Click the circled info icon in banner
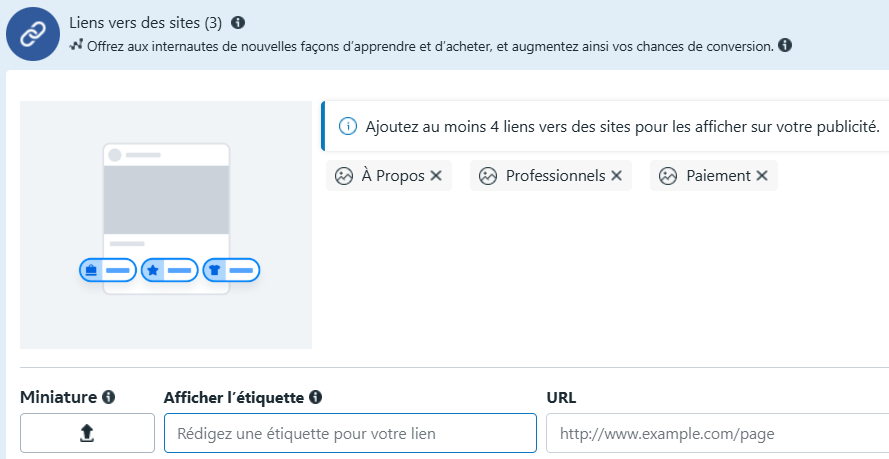The image size is (889, 459). point(348,126)
